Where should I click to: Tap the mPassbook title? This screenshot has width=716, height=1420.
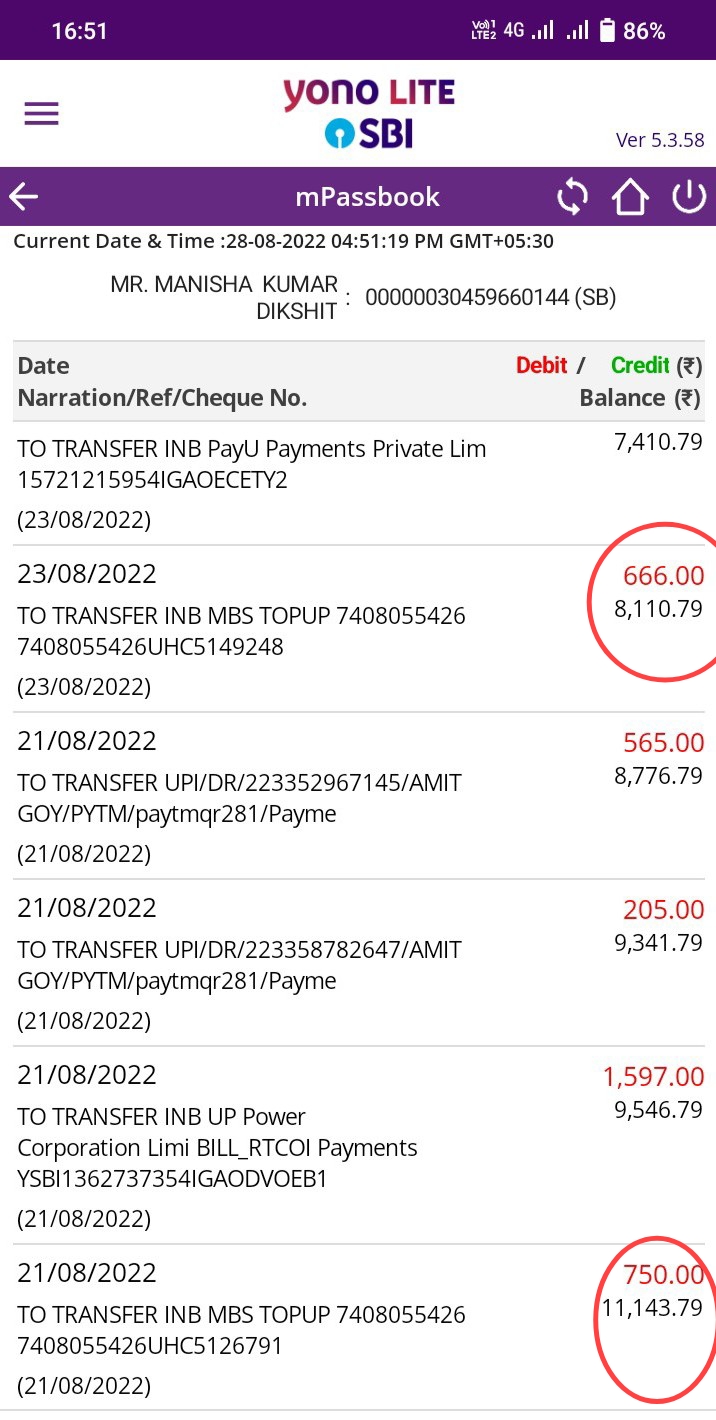click(367, 197)
